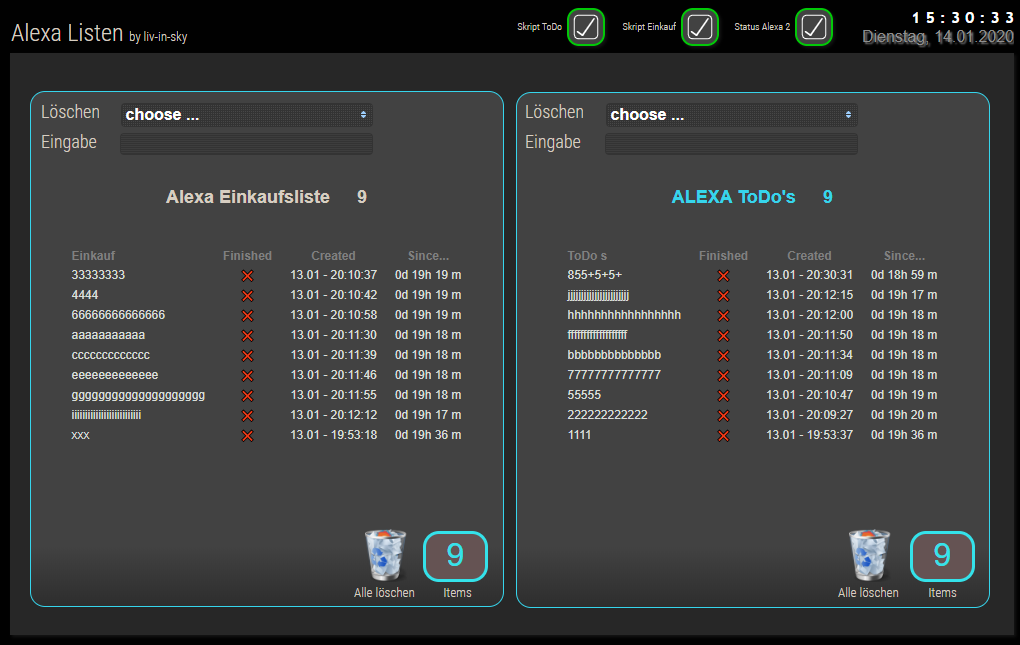Click the 9 Items button in ToDo's panel
Screen dimensions: 1020x645
pos(942,557)
